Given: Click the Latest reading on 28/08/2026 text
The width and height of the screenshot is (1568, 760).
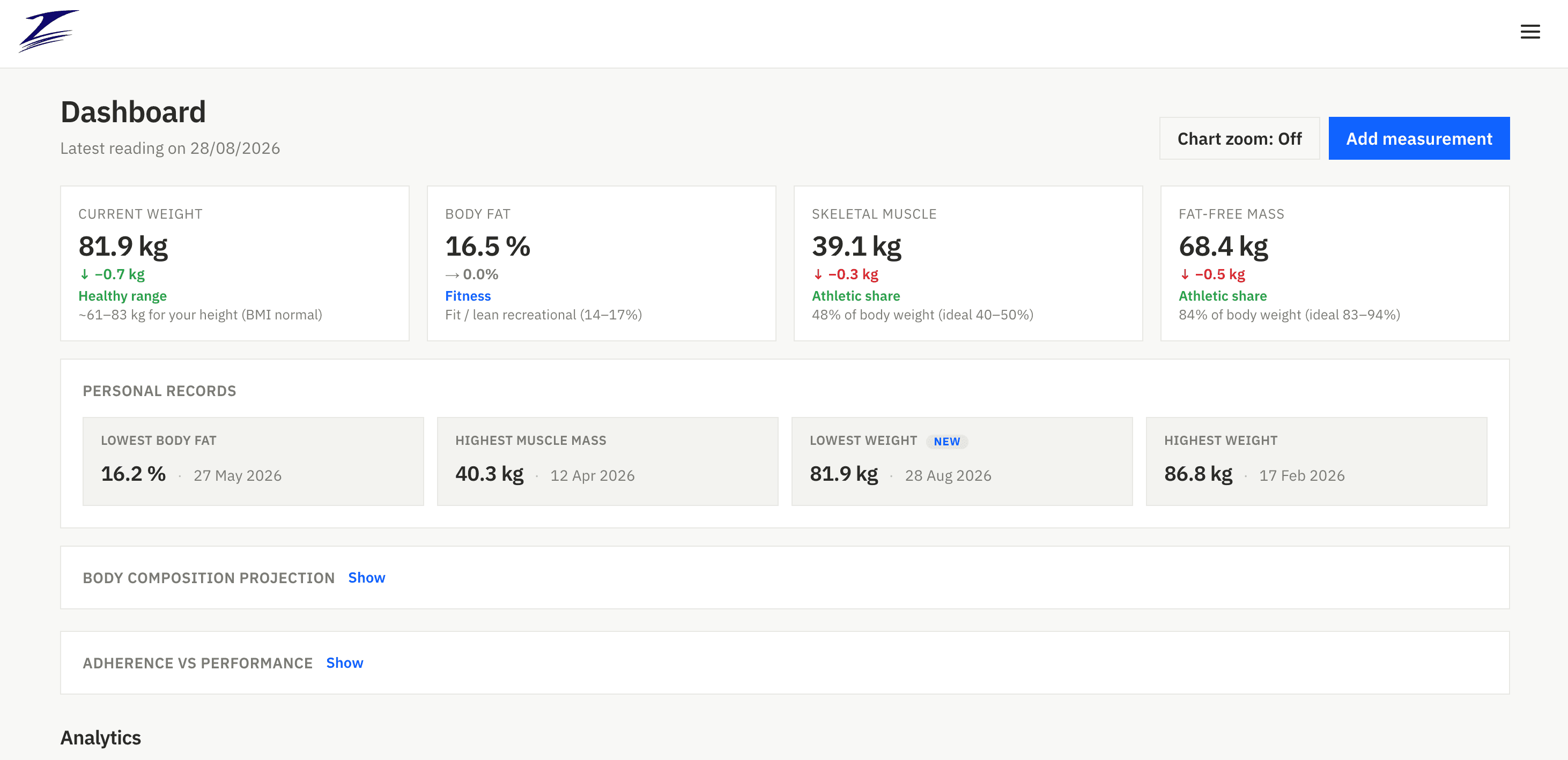Looking at the screenshot, I should point(170,148).
